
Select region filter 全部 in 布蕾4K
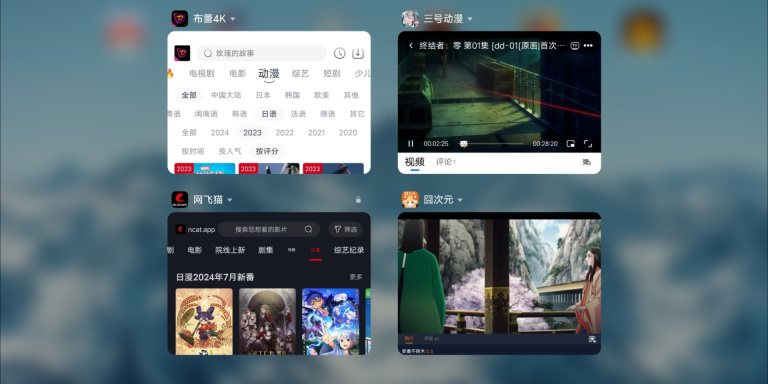click(x=189, y=95)
